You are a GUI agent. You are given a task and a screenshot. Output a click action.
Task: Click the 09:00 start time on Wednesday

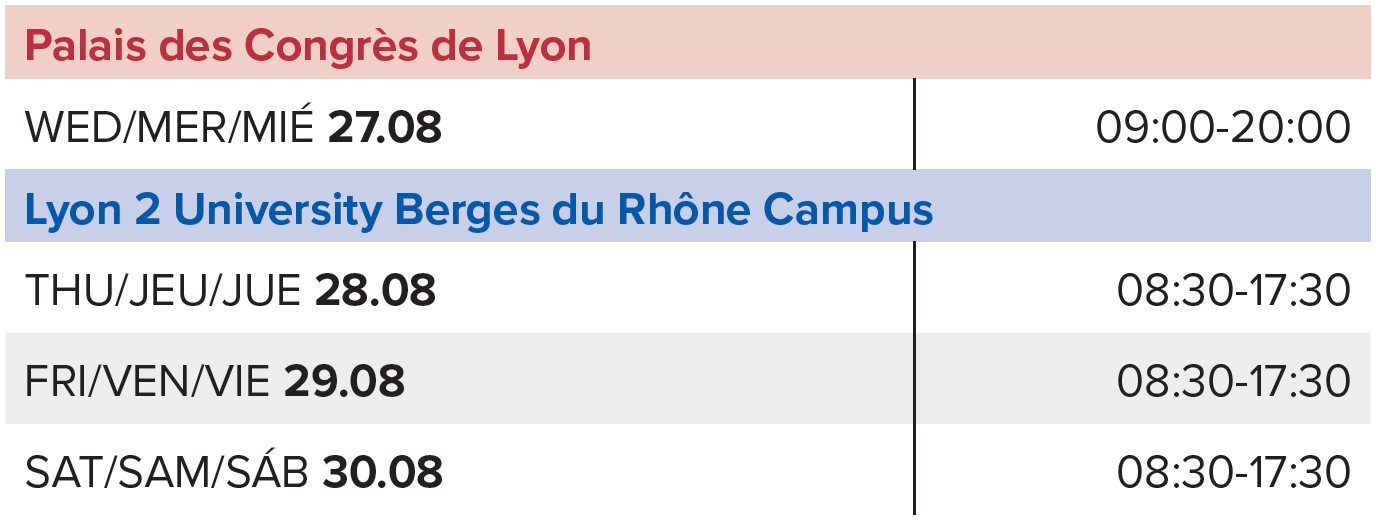1156,128
